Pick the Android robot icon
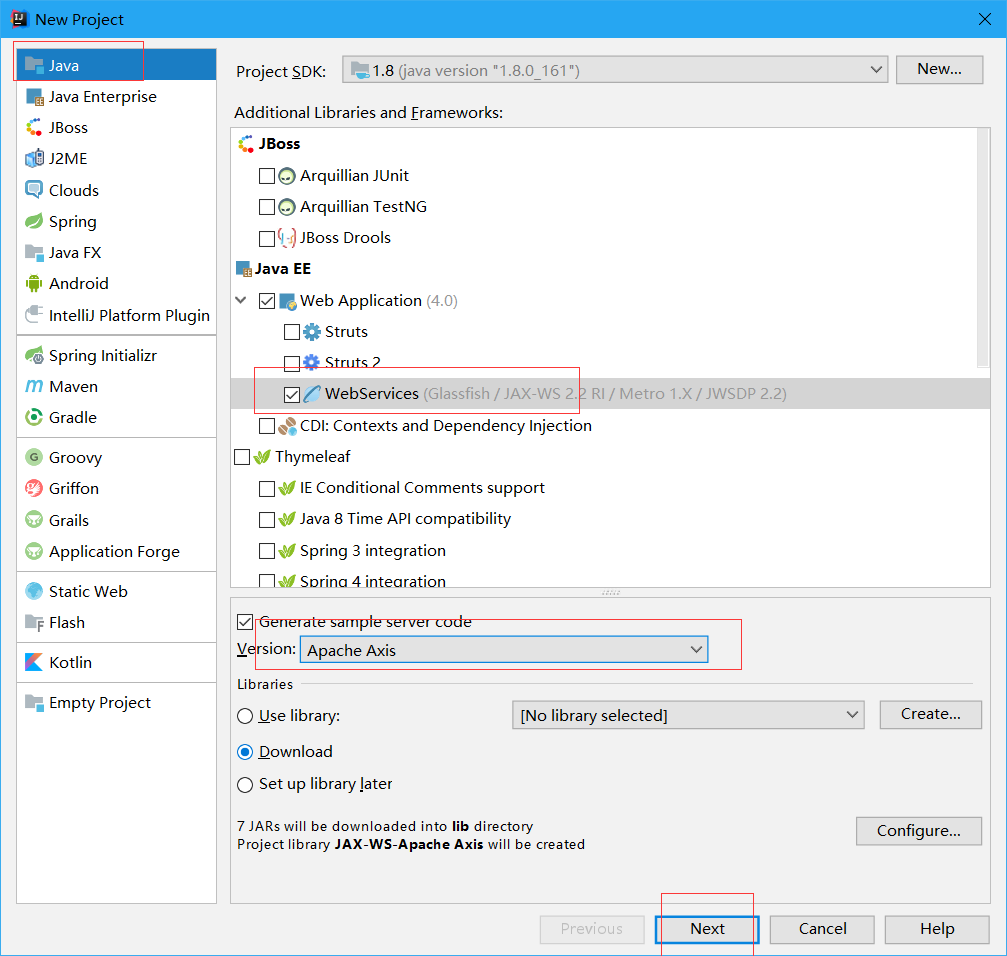 [34, 283]
